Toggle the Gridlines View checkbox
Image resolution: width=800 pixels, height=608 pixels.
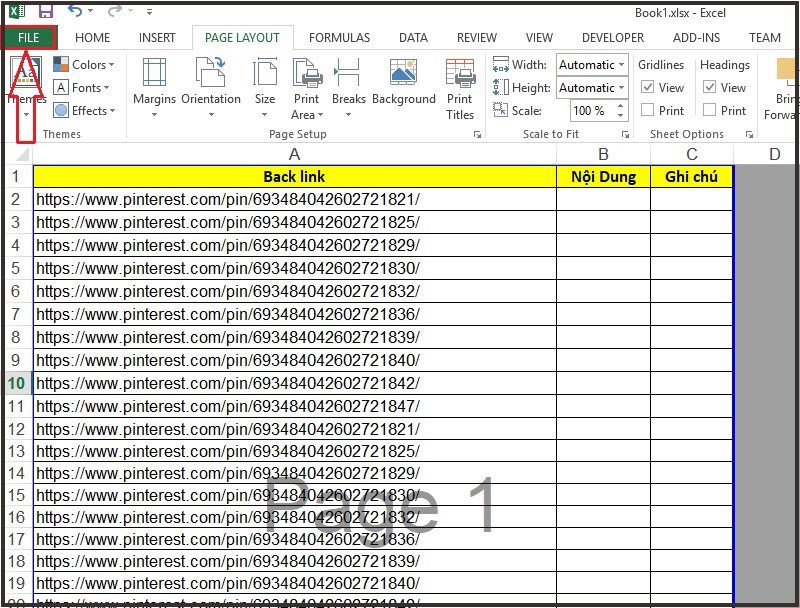click(x=647, y=87)
